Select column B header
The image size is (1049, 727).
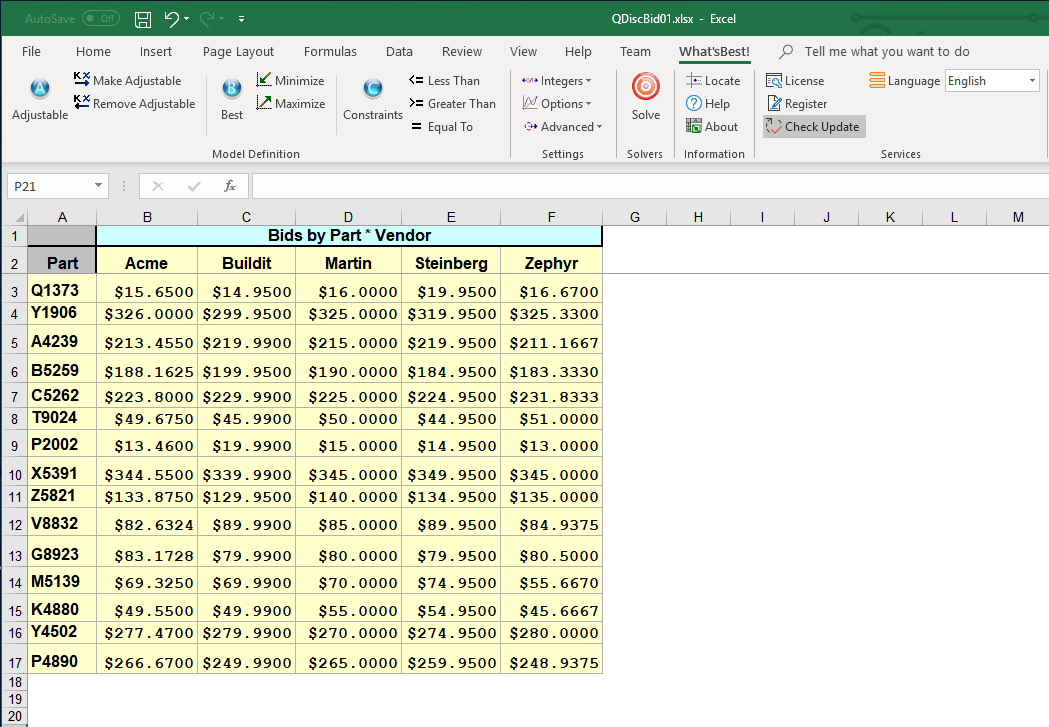[147, 217]
